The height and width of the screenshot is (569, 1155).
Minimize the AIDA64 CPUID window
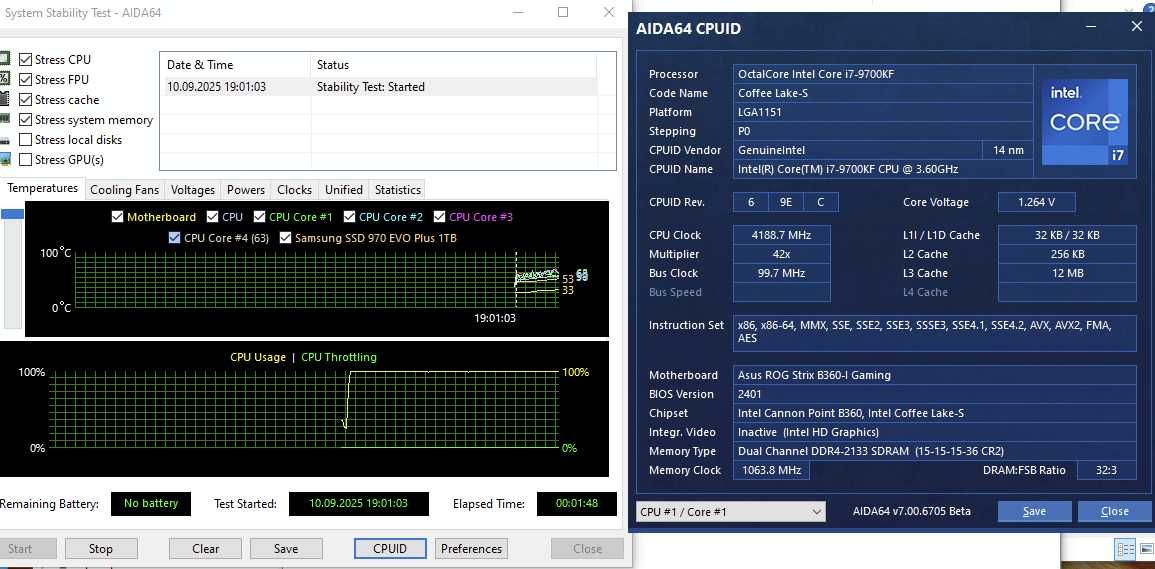pyautogui.click(x=1090, y=27)
